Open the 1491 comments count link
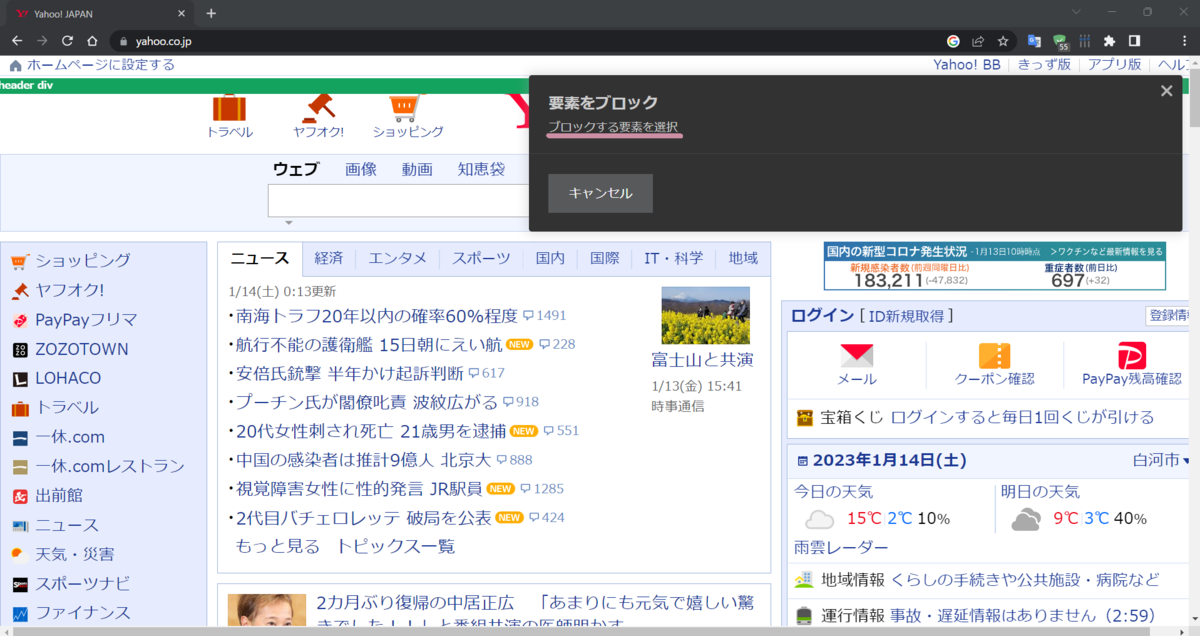 click(544, 316)
